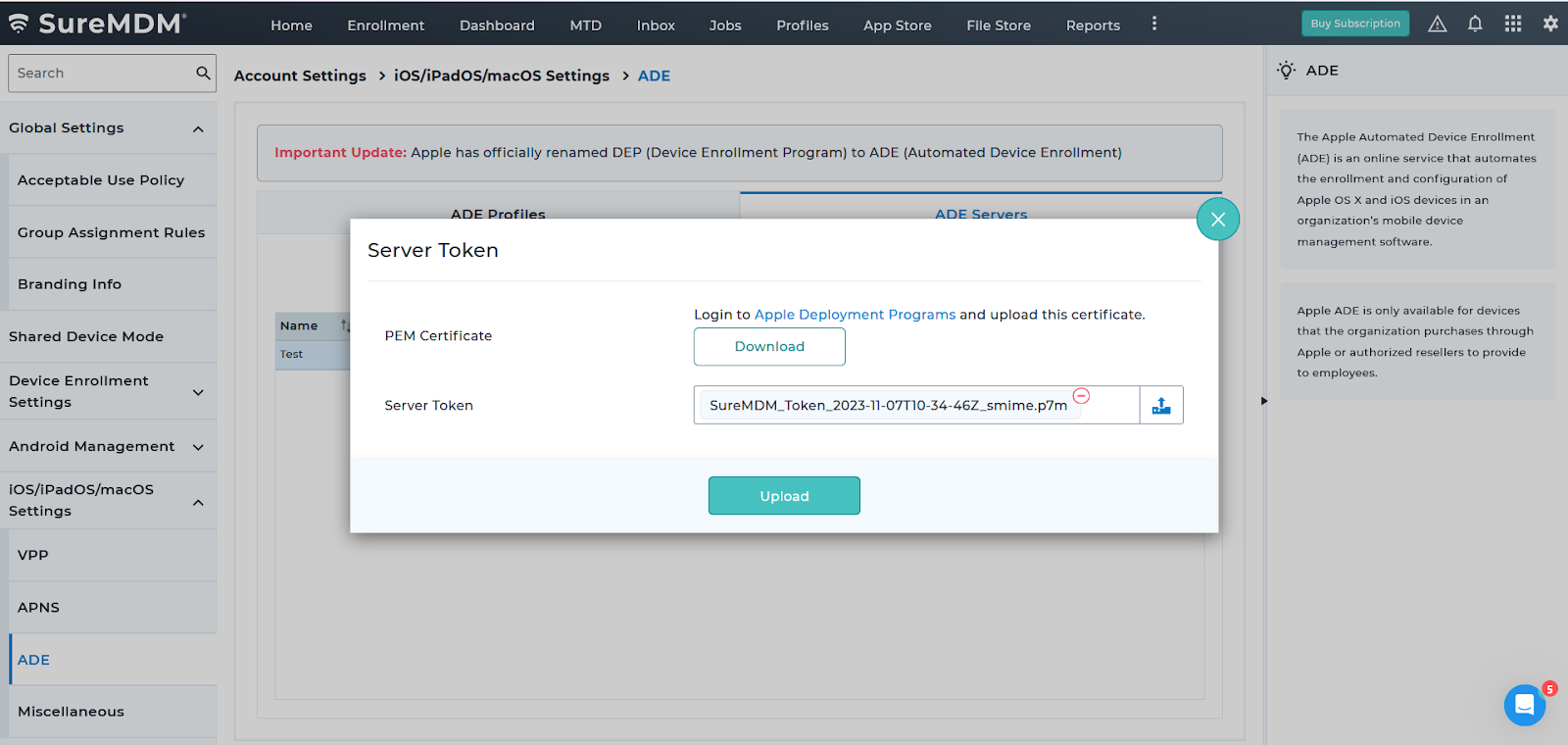Viewport: 1568px width, 745px height.
Task: Expand the Android Management section
Action: coord(198,447)
